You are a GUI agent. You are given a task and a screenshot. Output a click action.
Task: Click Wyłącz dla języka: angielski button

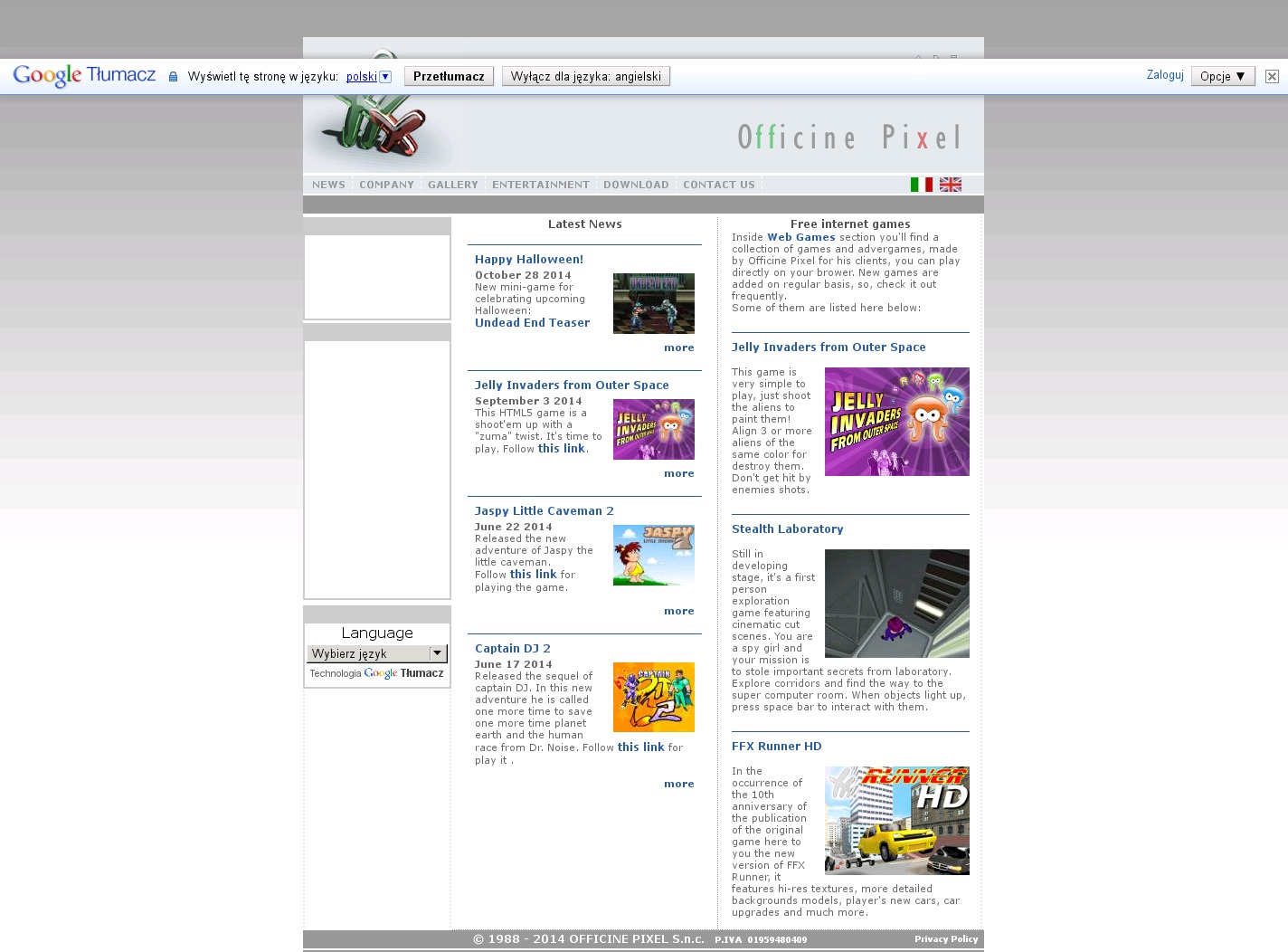pyautogui.click(x=585, y=77)
